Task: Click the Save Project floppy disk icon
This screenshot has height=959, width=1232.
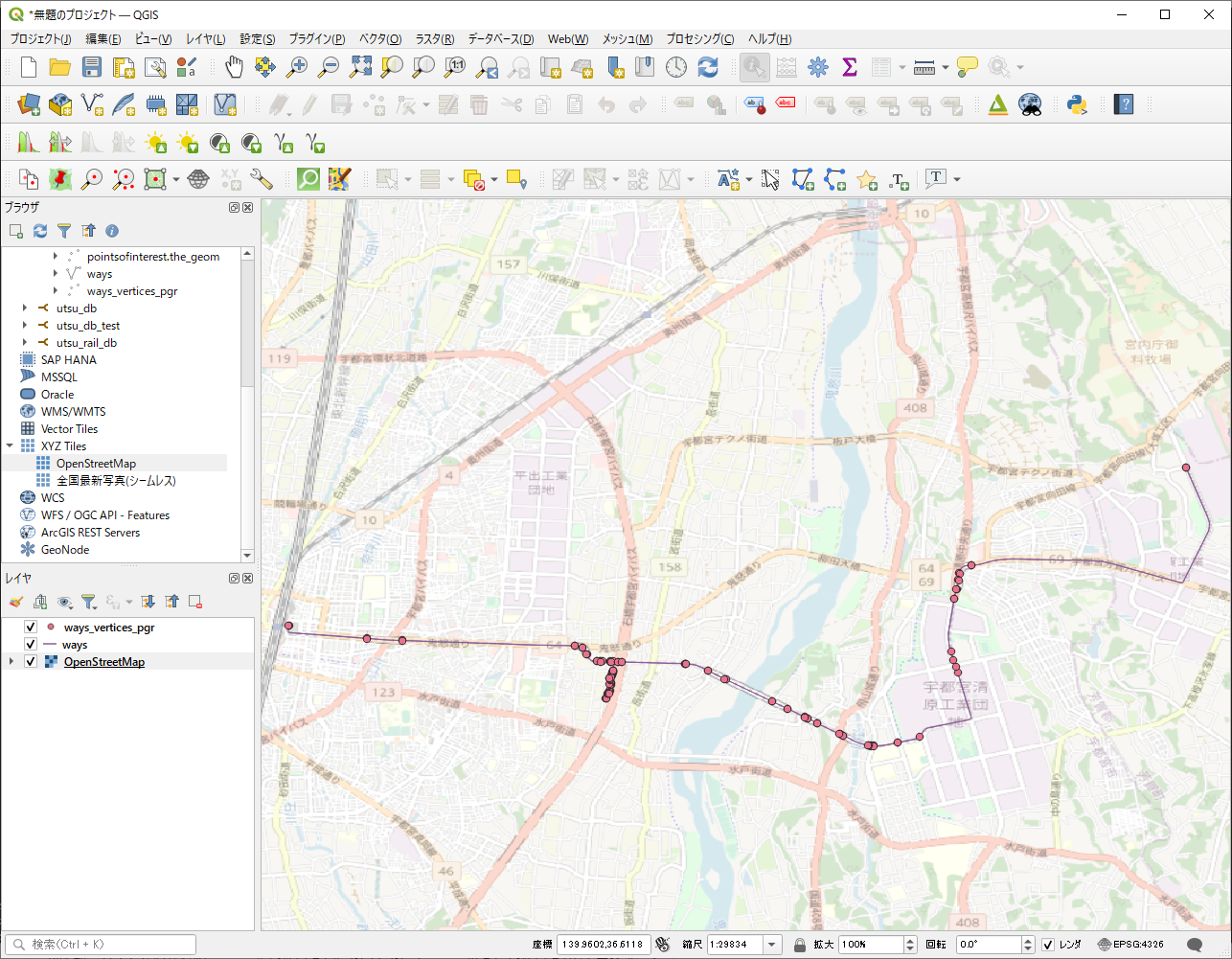Action: pyautogui.click(x=91, y=67)
